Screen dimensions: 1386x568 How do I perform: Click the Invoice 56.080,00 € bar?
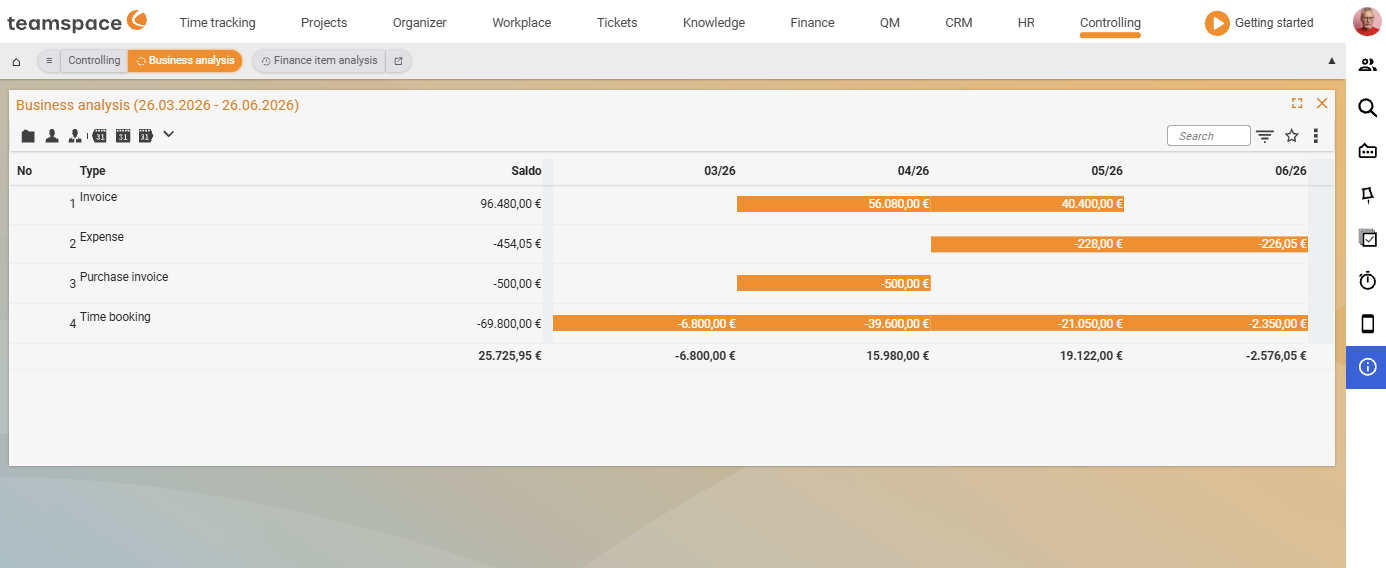click(834, 204)
